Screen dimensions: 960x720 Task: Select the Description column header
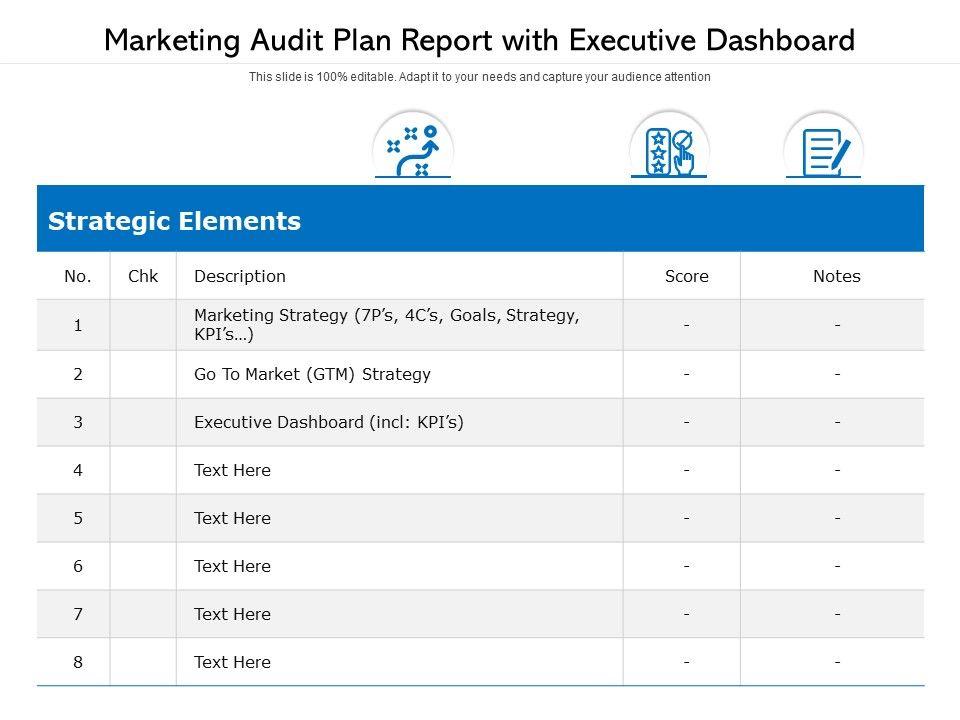click(240, 276)
